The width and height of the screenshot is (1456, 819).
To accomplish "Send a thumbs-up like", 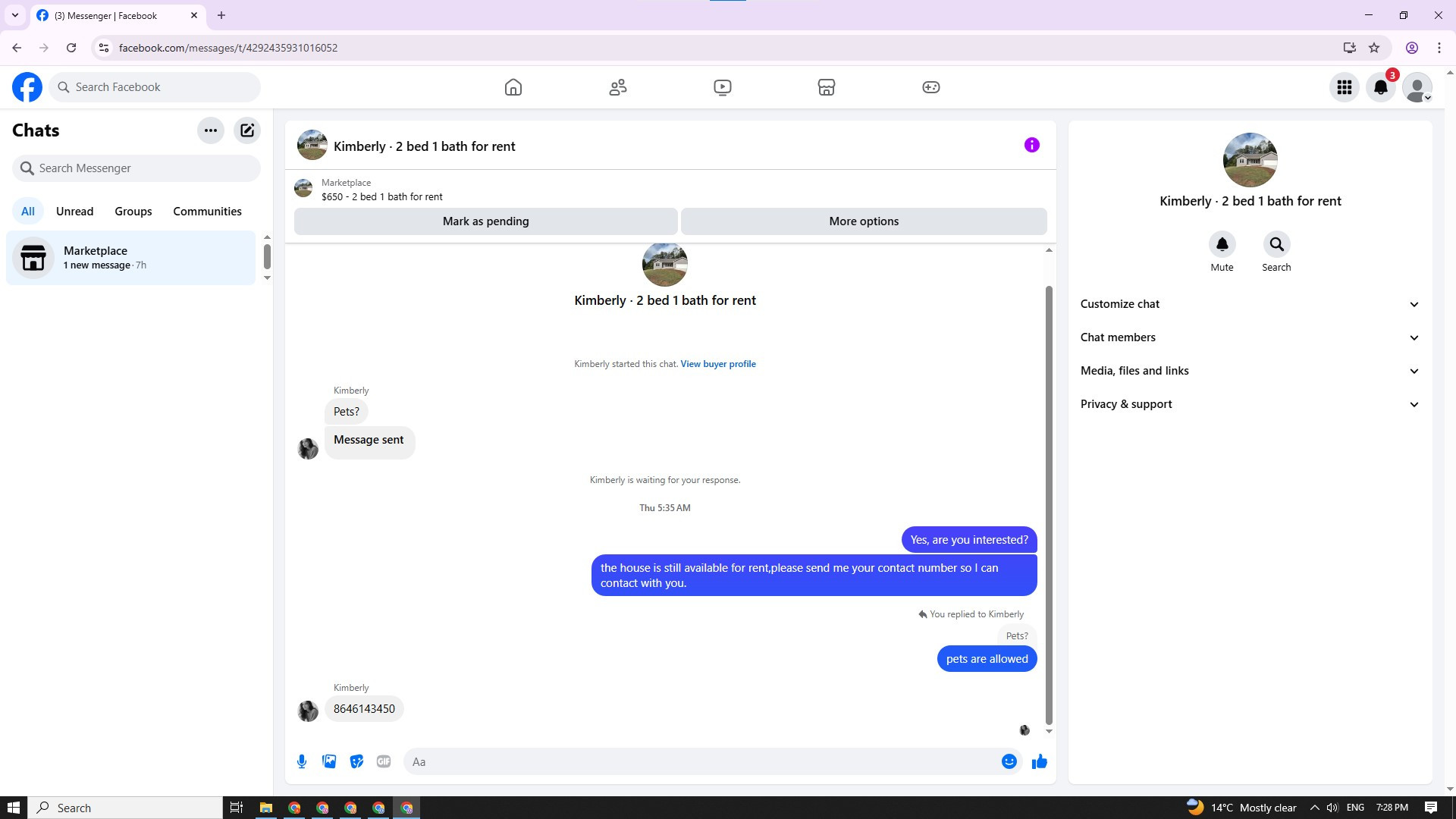I will click(x=1039, y=761).
